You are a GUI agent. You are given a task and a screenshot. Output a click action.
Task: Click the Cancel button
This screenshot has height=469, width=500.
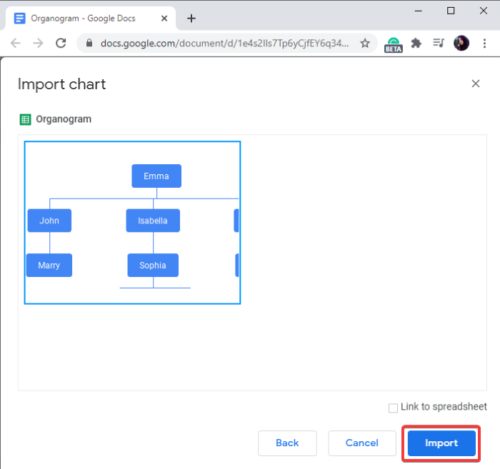[x=362, y=443]
